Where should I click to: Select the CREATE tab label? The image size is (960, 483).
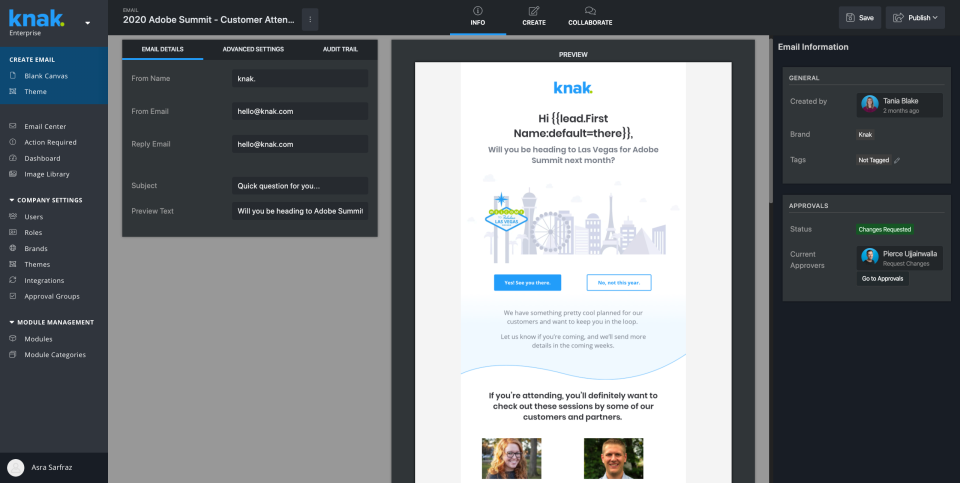click(534, 23)
